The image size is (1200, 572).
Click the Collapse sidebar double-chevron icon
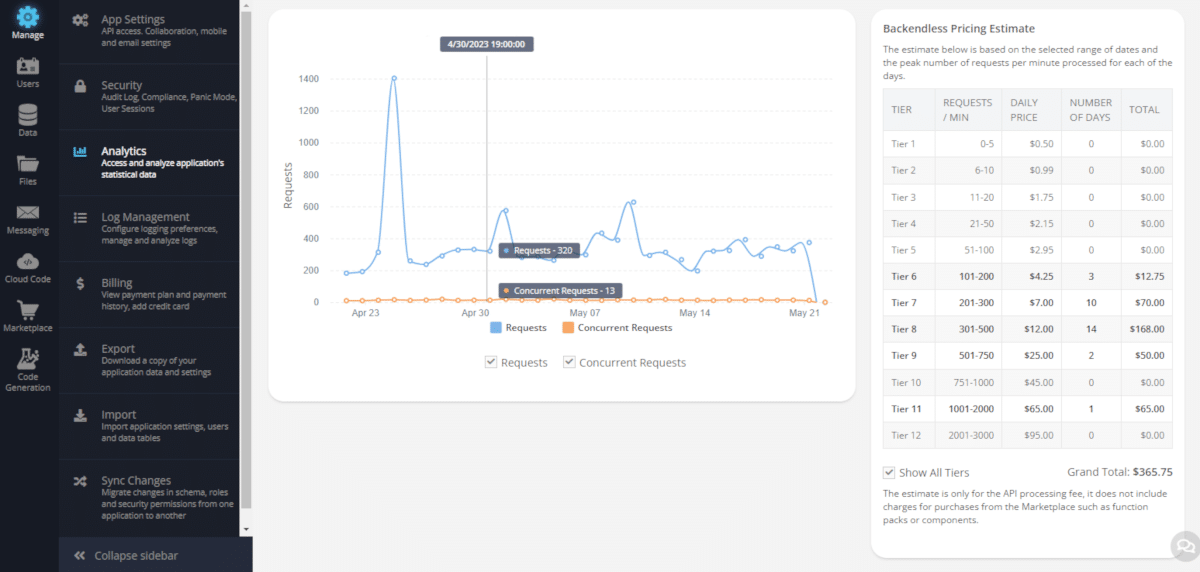coord(80,555)
